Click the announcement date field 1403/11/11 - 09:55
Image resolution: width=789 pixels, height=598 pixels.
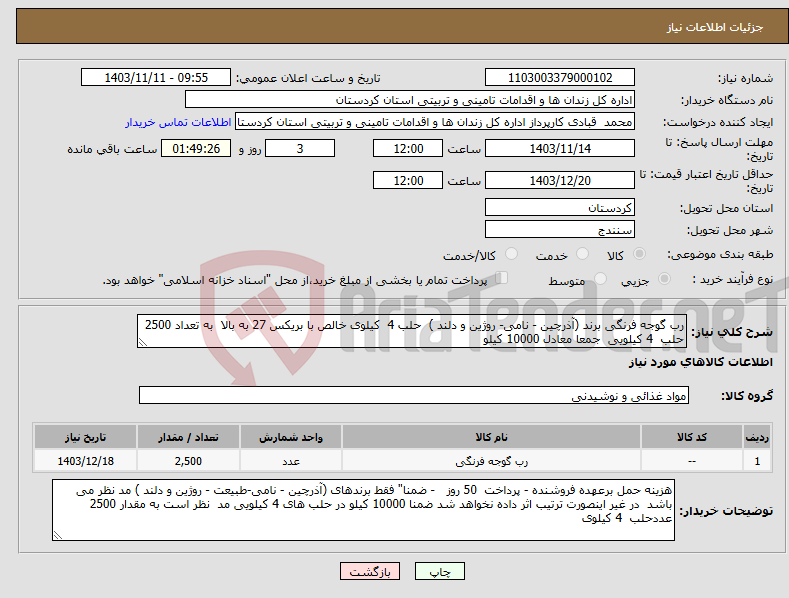[x=155, y=78]
